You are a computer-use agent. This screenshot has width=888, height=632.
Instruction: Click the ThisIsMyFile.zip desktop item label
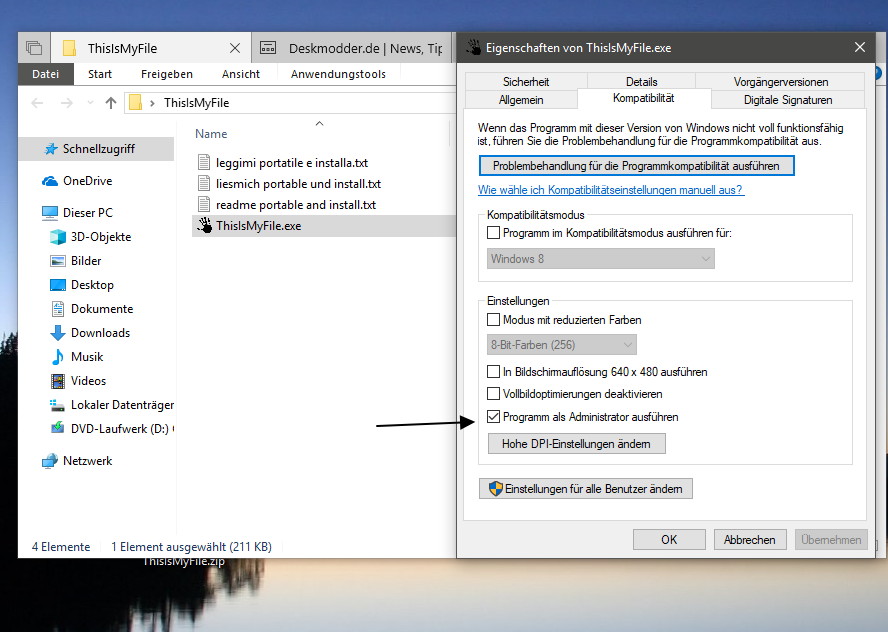183,562
